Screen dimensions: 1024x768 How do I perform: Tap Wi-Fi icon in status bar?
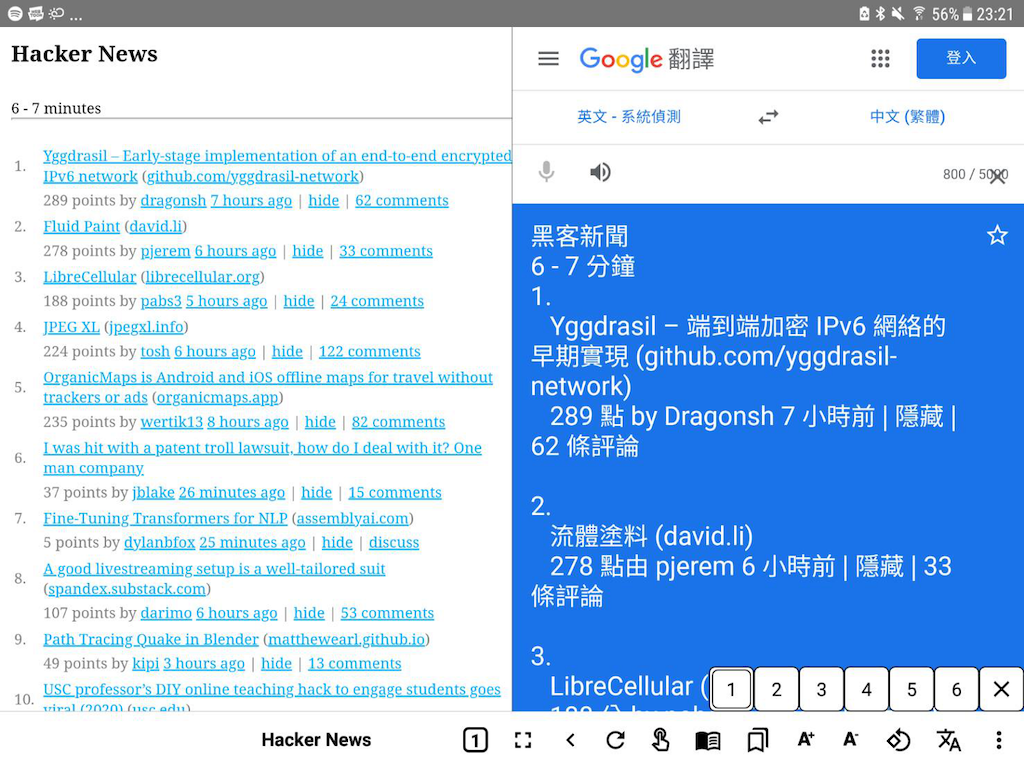pos(919,13)
